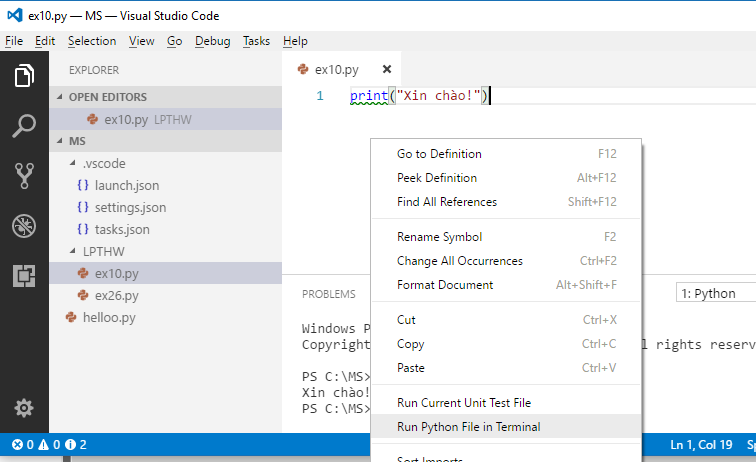
Task: Open the Edit menu
Action: coord(45,41)
